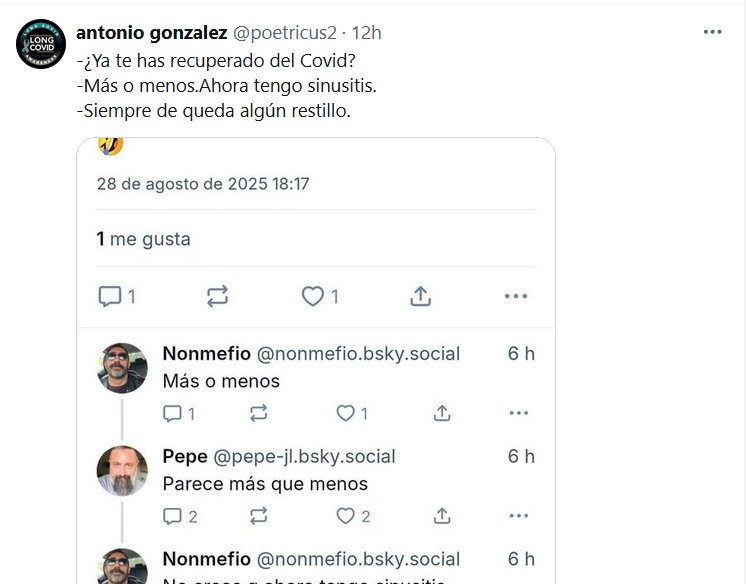Reply to Pepe's "Parece más que menos" comment
This screenshot has width=746, height=584.
pyautogui.click(x=173, y=516)
